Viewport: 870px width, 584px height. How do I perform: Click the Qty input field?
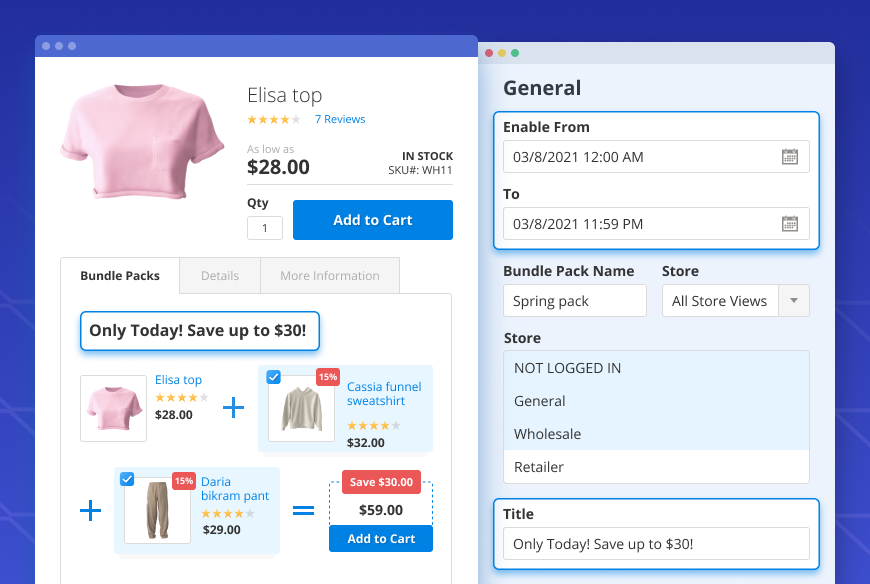click(264, 228)
